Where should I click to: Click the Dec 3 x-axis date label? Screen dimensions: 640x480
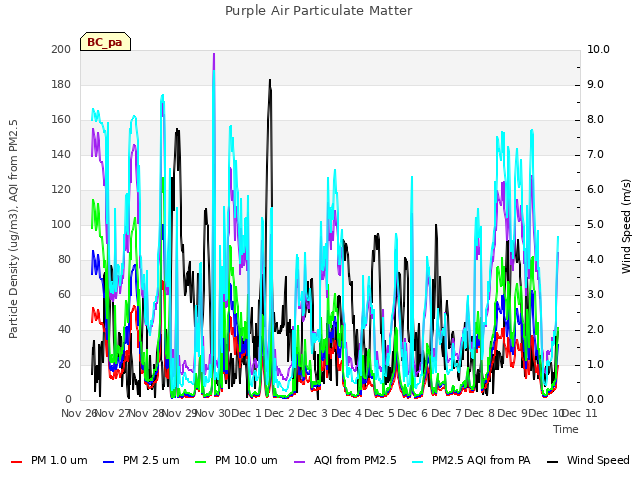(x=313, y=413)
